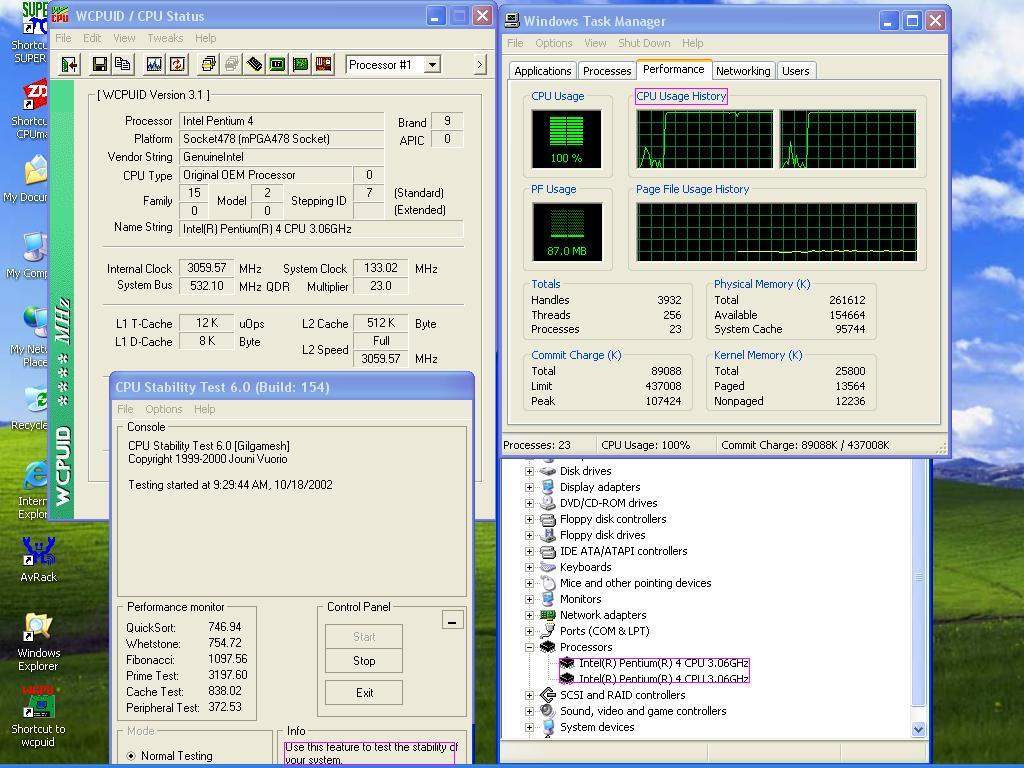
Task: Open the Recycle Bin desktop icon
Action: point(33,408)
